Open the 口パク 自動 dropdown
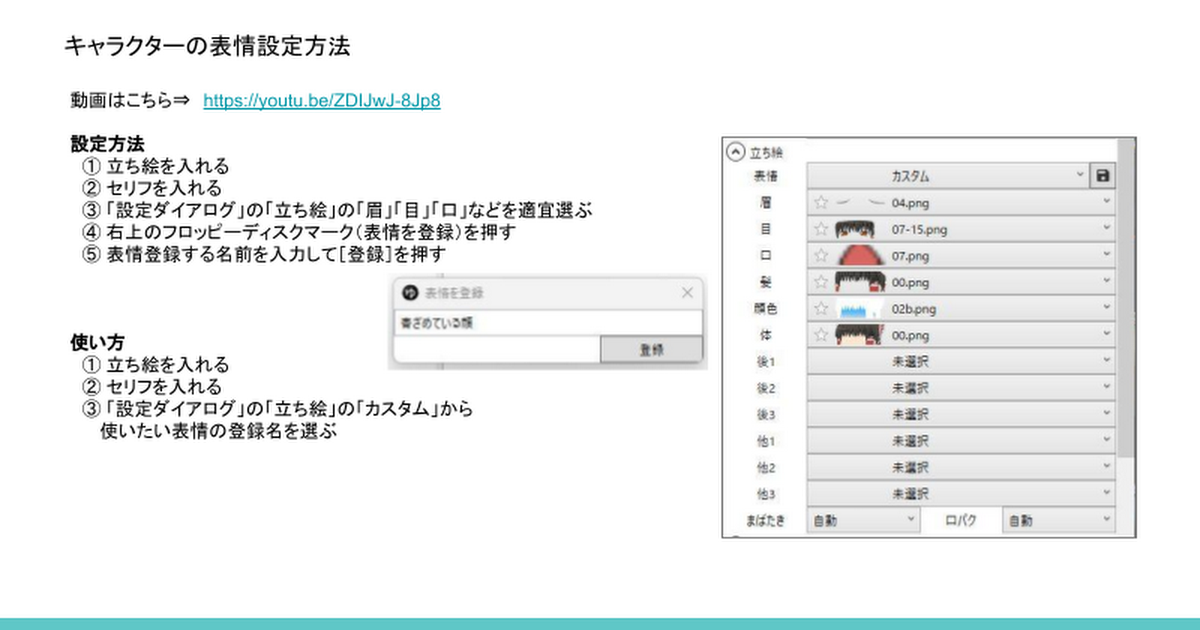Viewport: 1200px width, 630px height. (x=1058, y=520)
